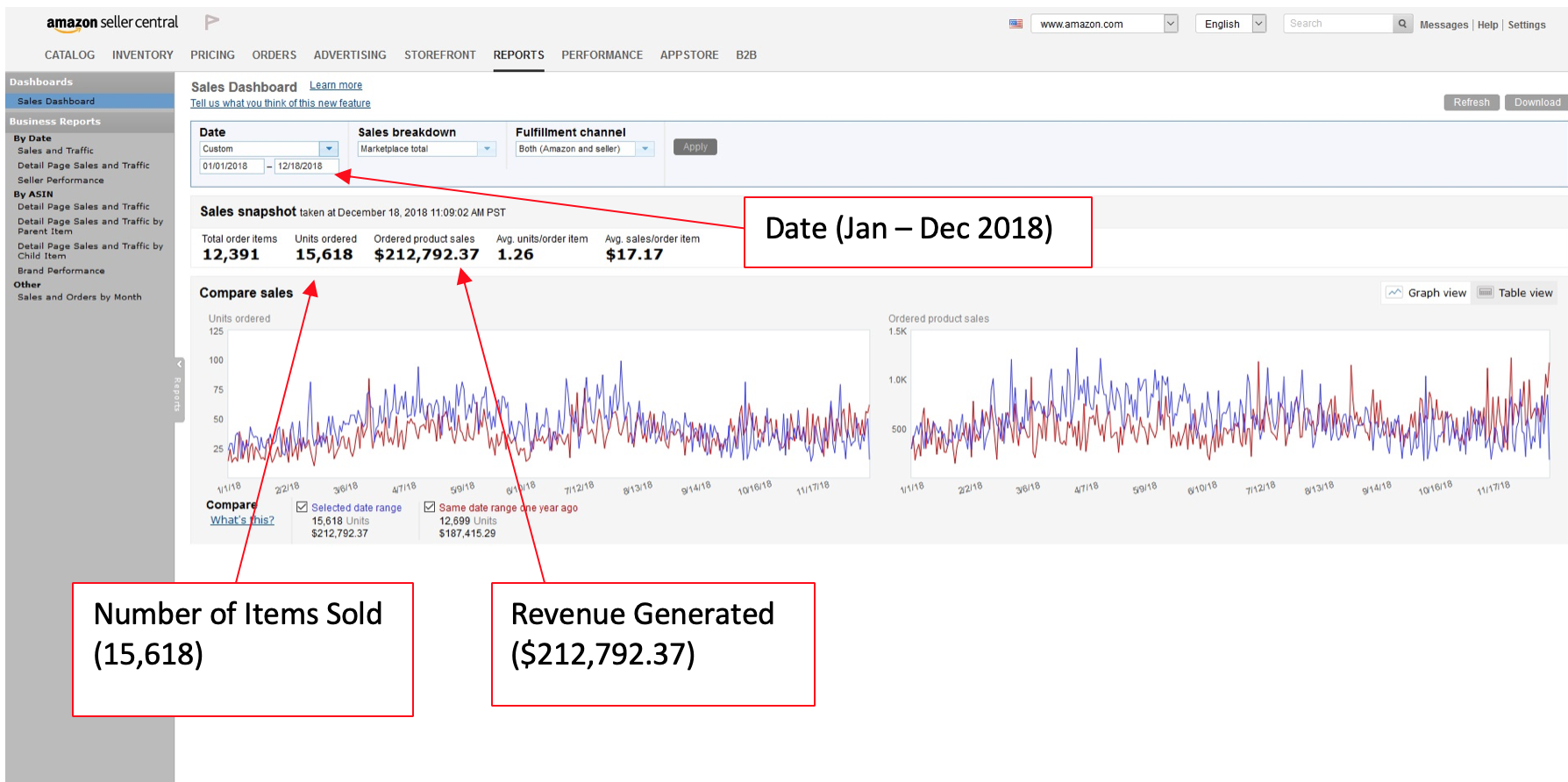Open Tell us what you think link
This screenshot has height=782, width=1568.
click(281, 103)
